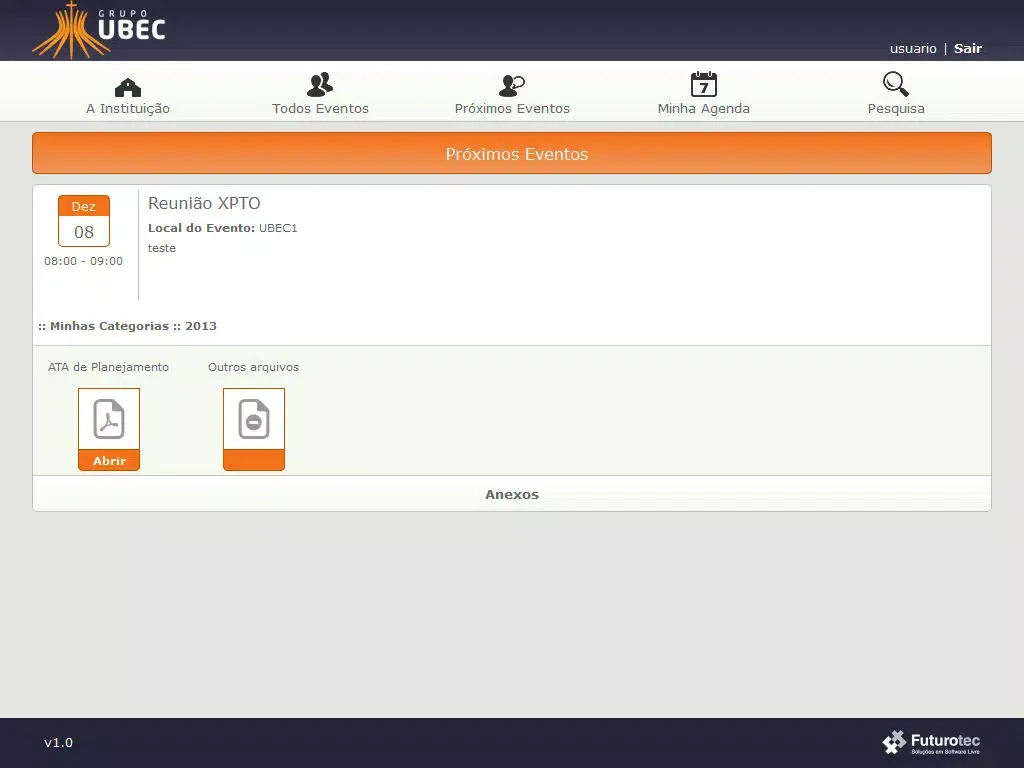The width and height of the screenshot is (1024, 768).
Task: Click the blank orange button under Outros arquivos
Action: pos(253,460)
